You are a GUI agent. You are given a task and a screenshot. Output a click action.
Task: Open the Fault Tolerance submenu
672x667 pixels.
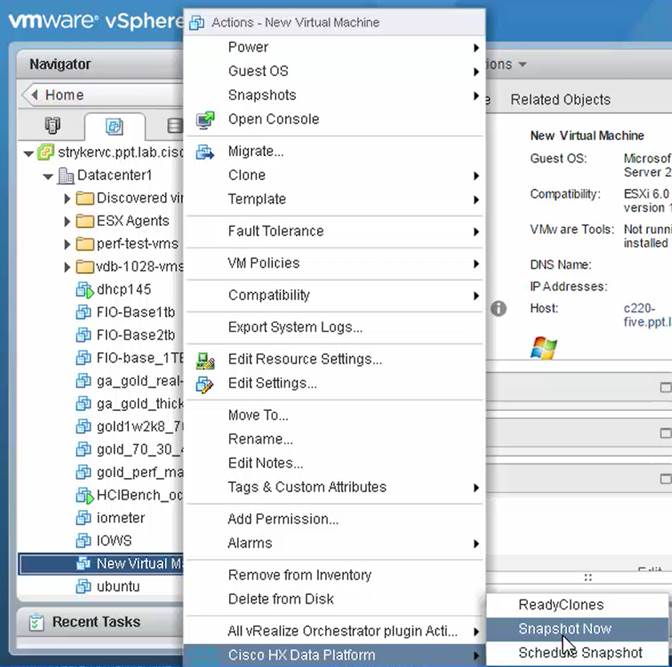(334, 231)
